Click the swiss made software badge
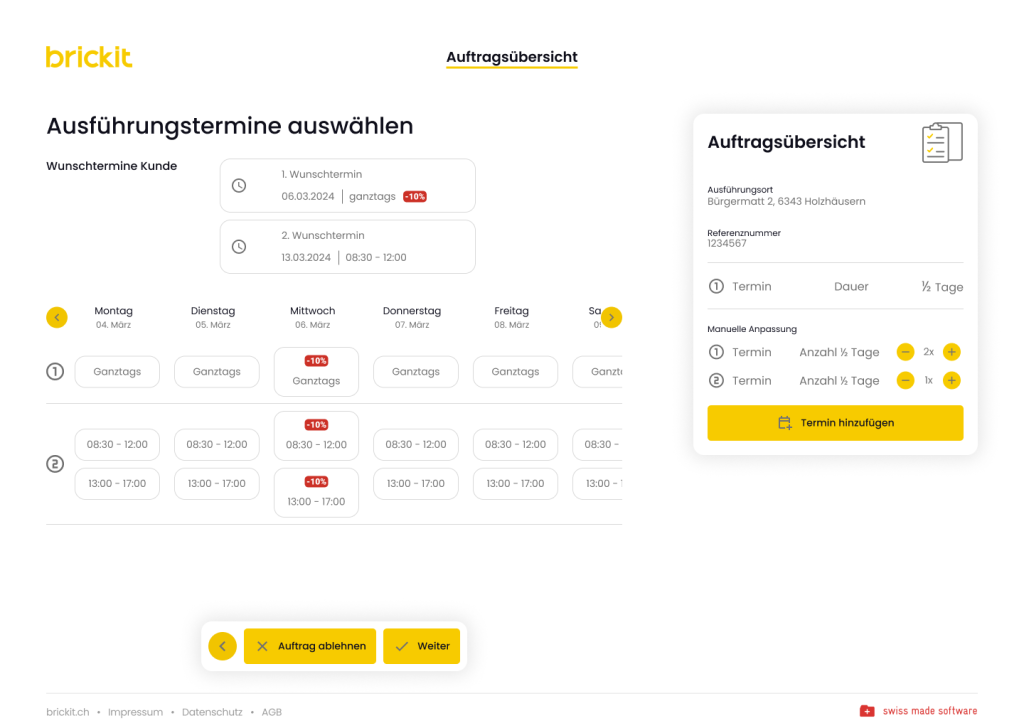Image resolution: width=1024 pixels, height=728 pixels. [918, 711]
